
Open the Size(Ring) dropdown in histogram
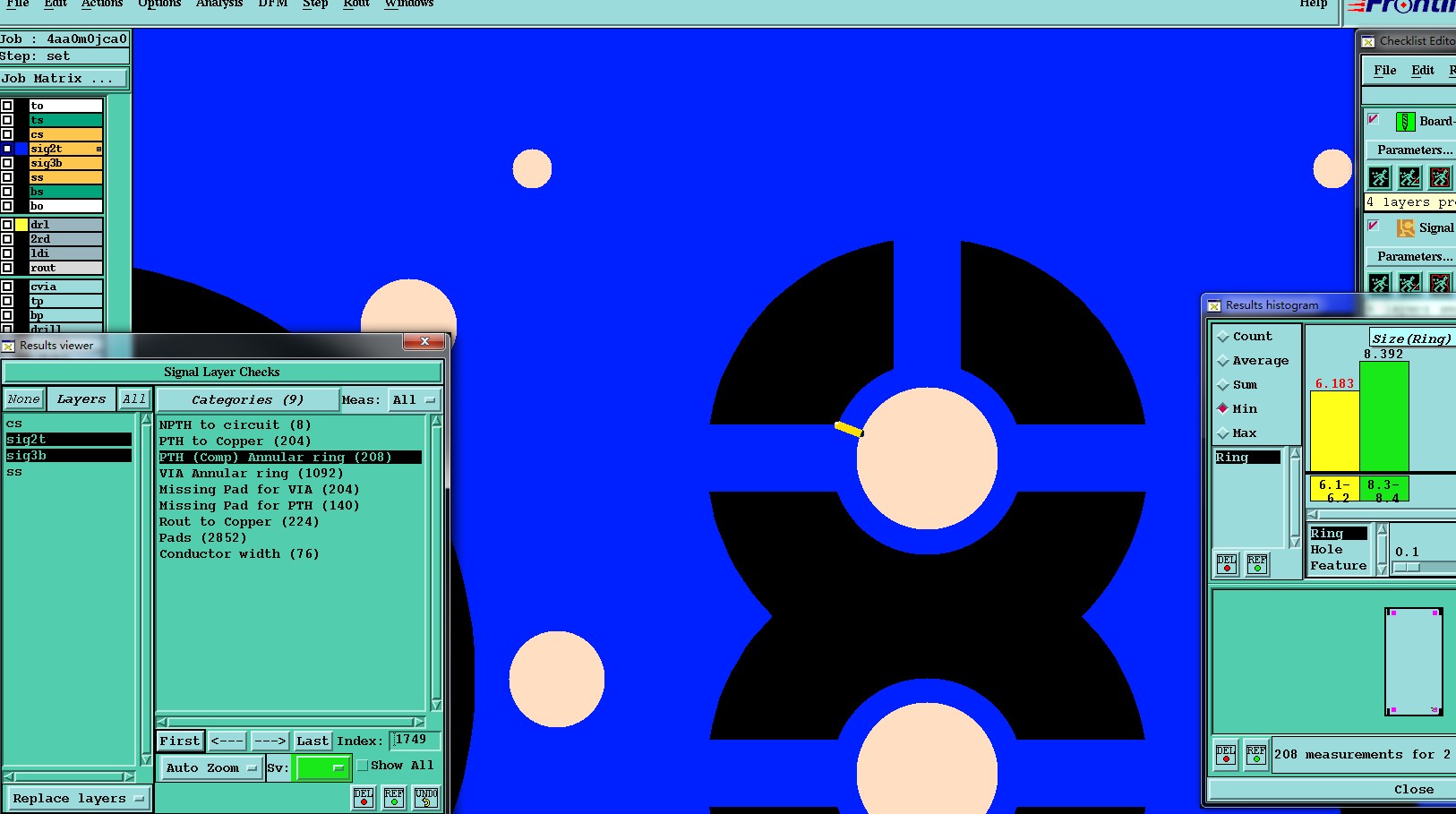click(1412, 338)
